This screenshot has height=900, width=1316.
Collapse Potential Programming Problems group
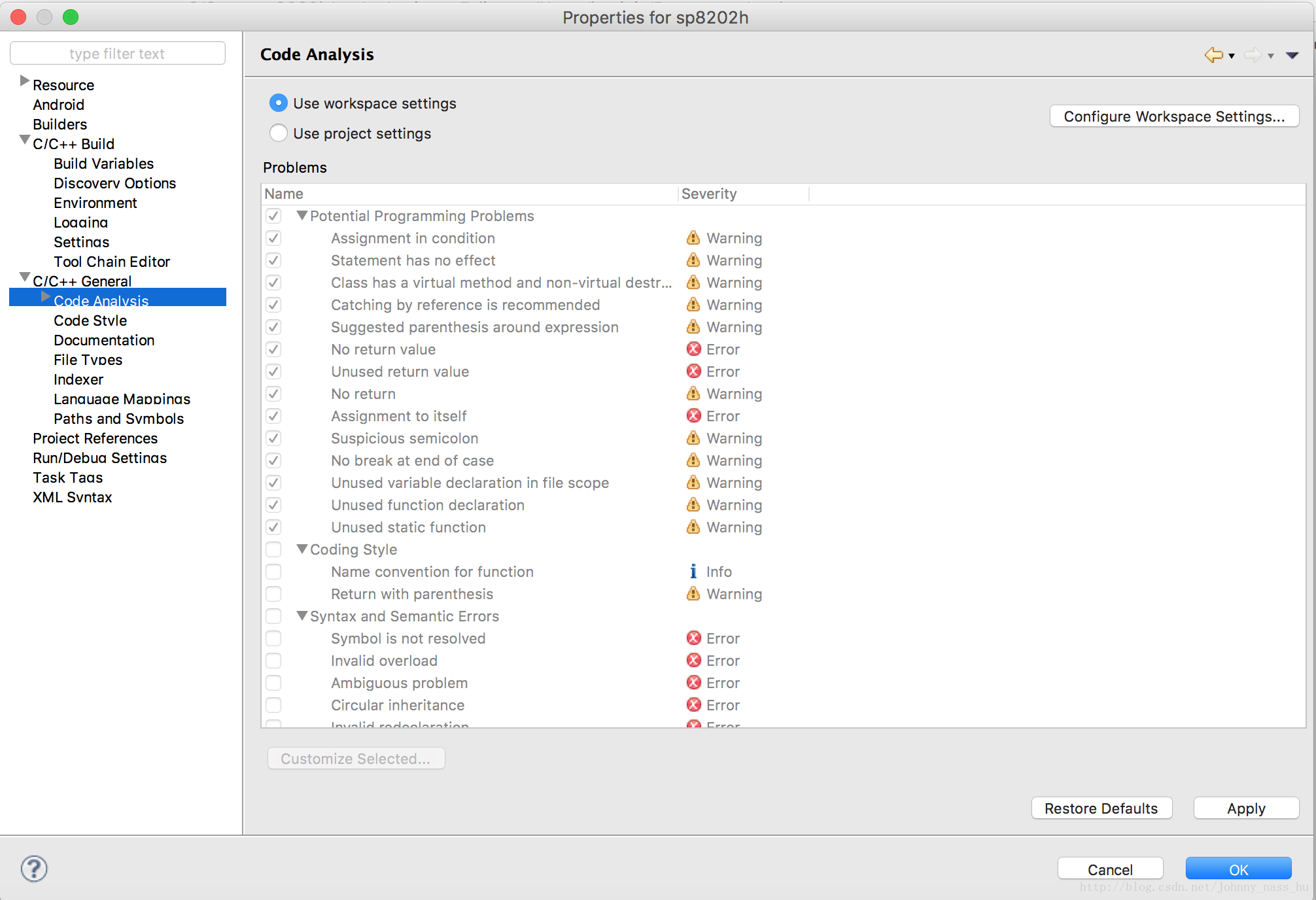click(302, 215)
